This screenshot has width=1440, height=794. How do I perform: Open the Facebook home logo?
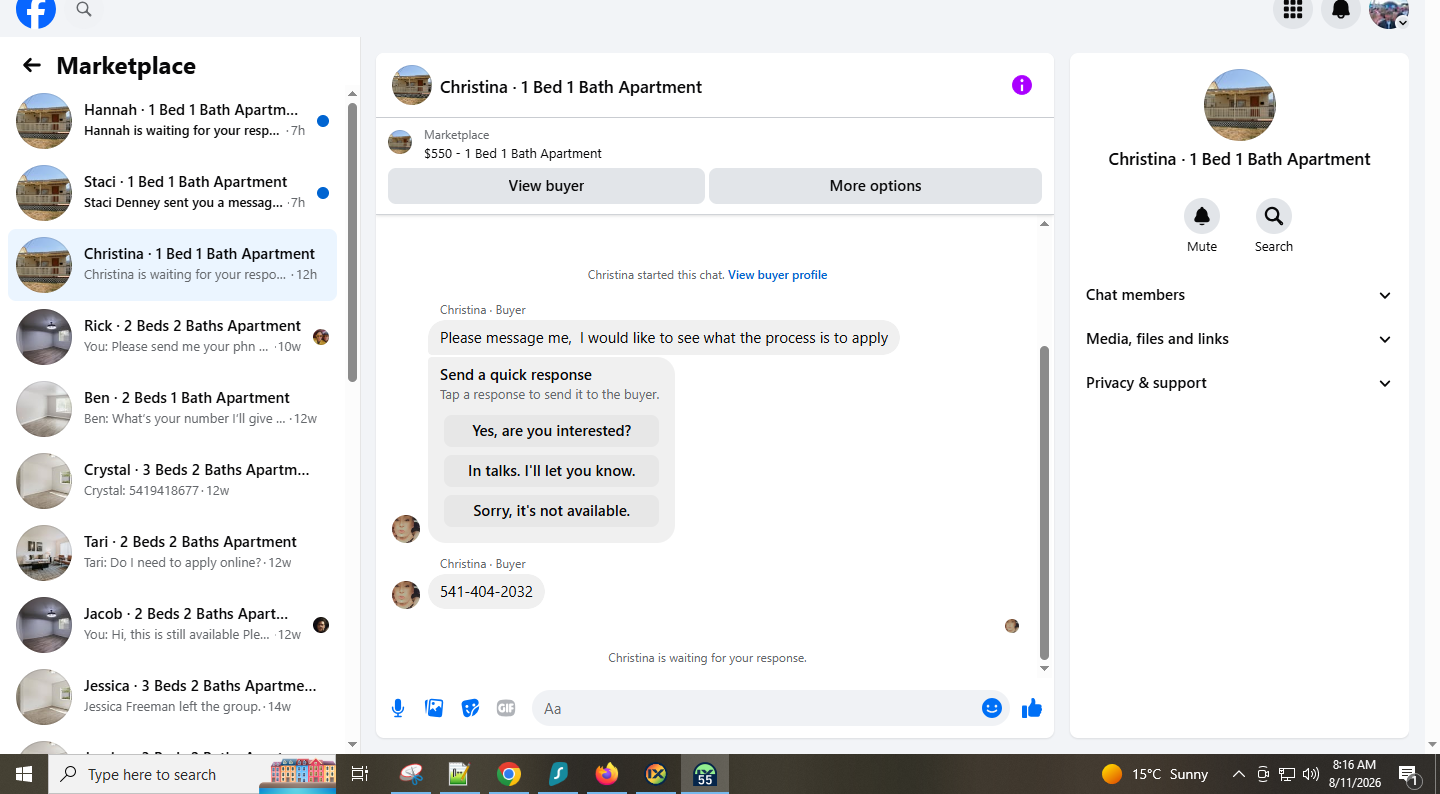(36, 10)
